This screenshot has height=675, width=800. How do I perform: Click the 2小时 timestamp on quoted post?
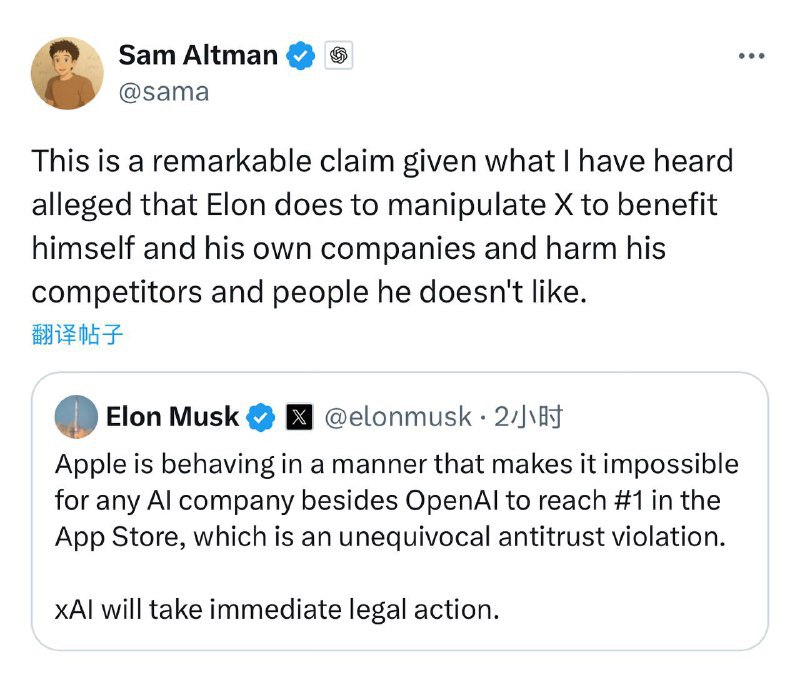pos(527,417)
